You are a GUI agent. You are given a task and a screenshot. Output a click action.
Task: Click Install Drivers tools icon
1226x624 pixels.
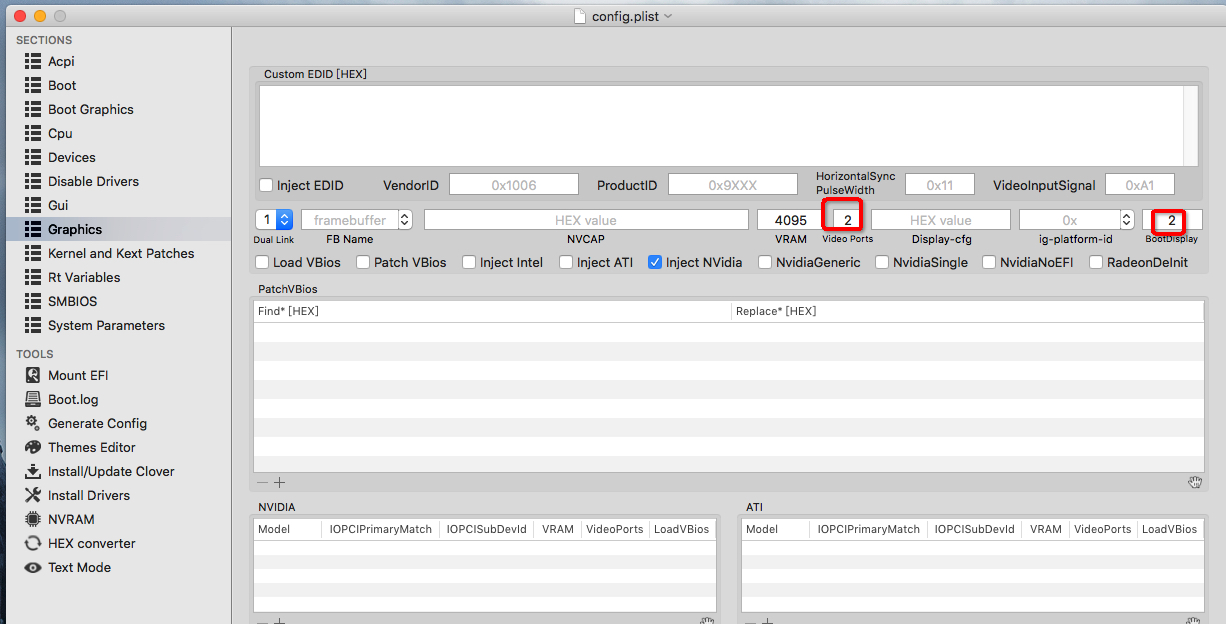32,495
